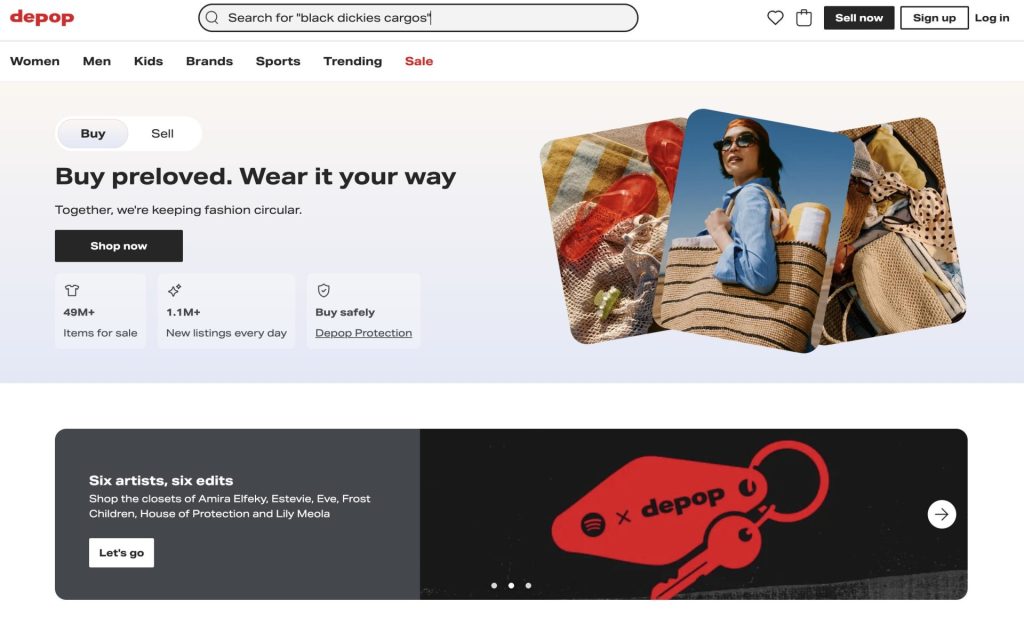Click the Sign up button
This screenshot has height=633, width=1024.
934,18
